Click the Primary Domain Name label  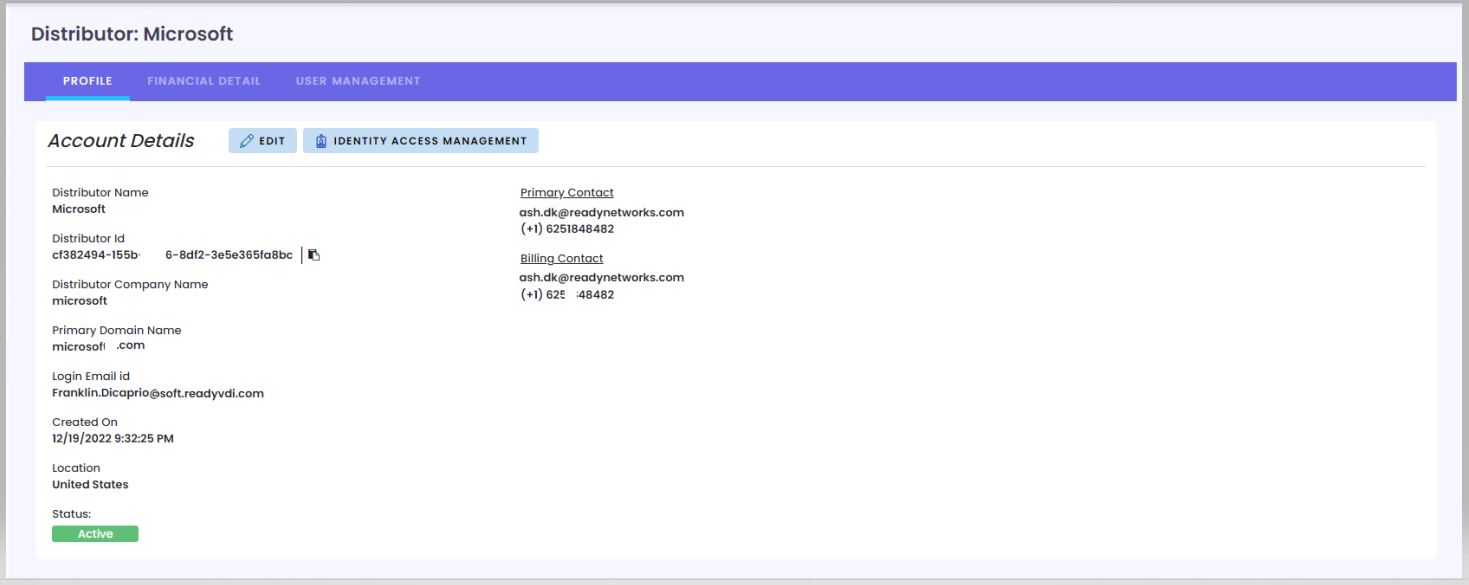(x=117, y=331)
